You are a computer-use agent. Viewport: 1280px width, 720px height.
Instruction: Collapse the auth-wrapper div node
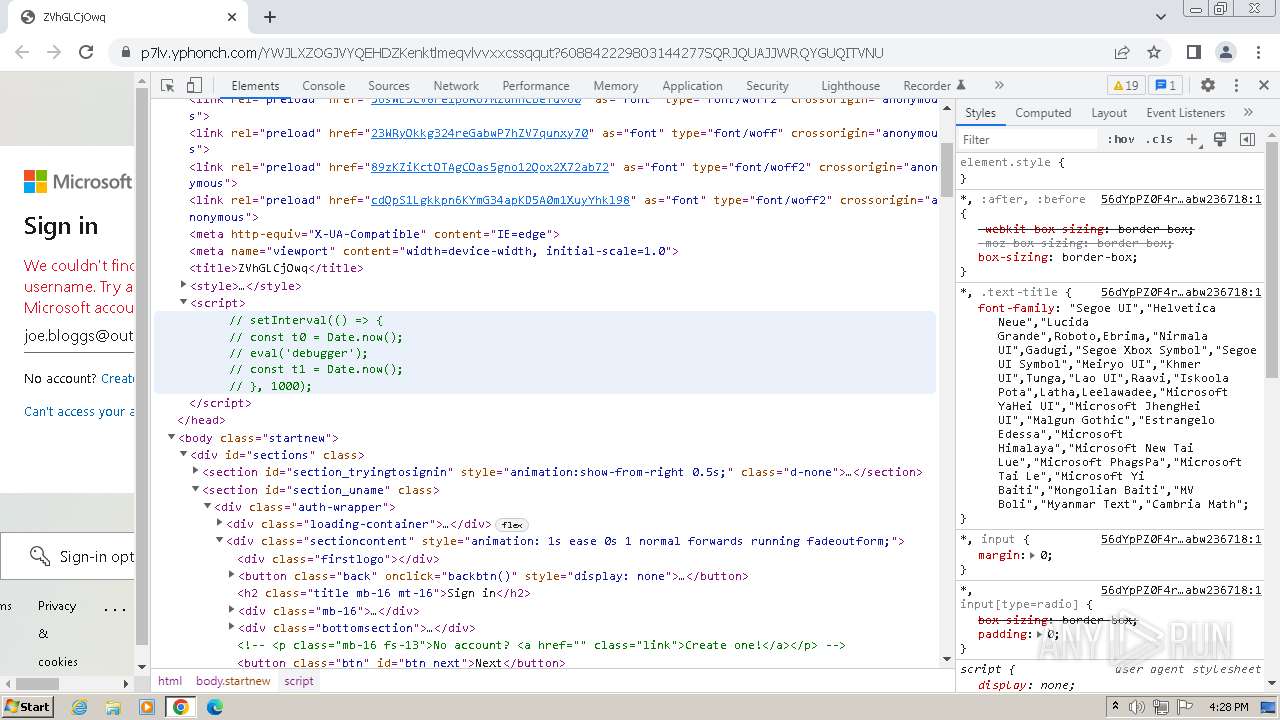(208, 506)
